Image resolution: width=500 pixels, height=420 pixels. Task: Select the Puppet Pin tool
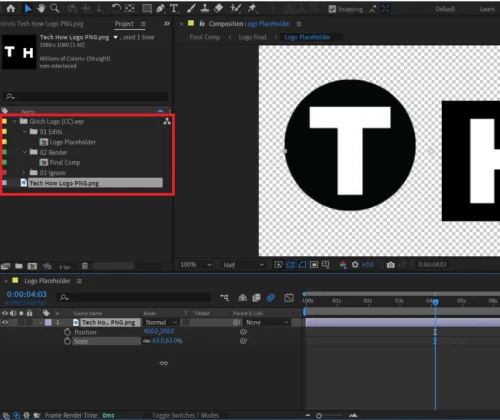coord(252,8)
